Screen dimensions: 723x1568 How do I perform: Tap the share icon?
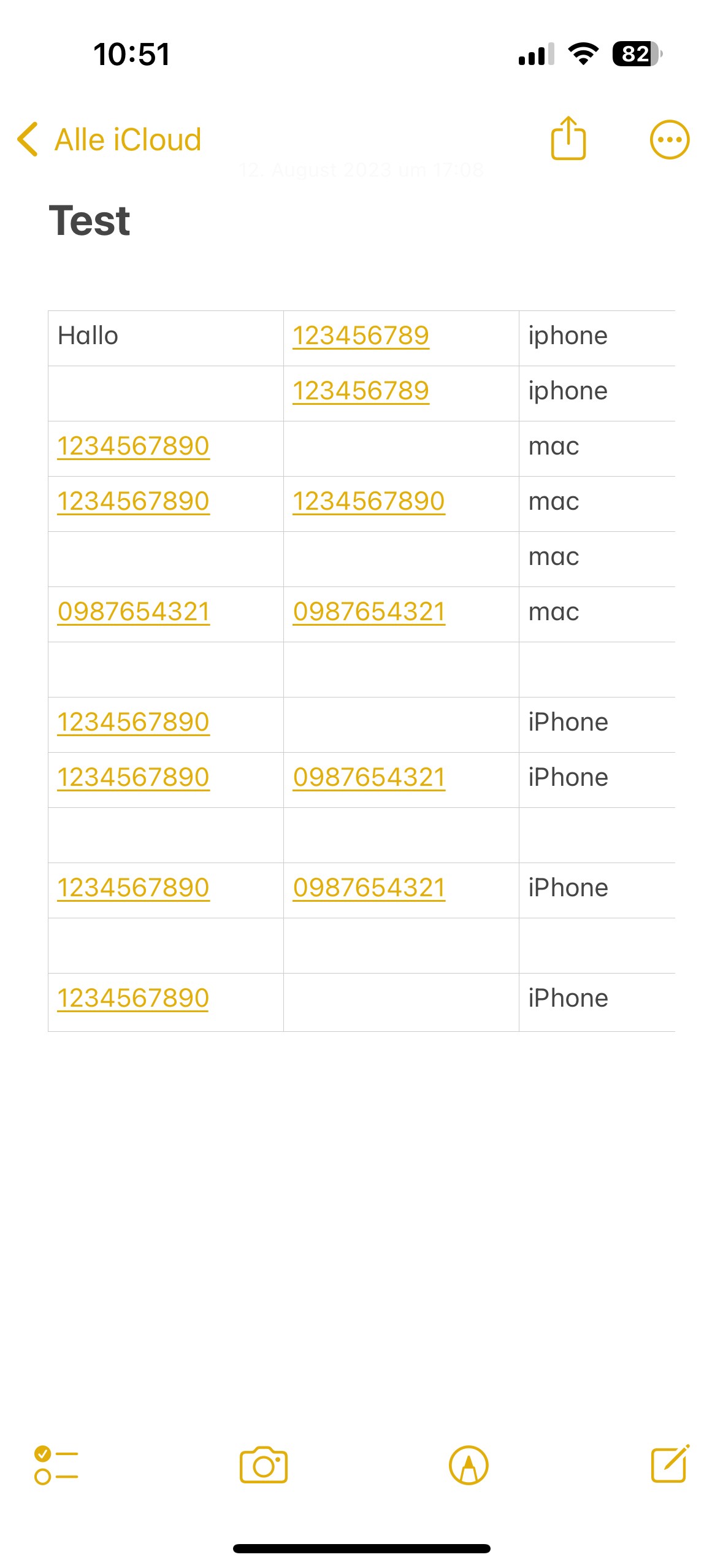[568, 139]
